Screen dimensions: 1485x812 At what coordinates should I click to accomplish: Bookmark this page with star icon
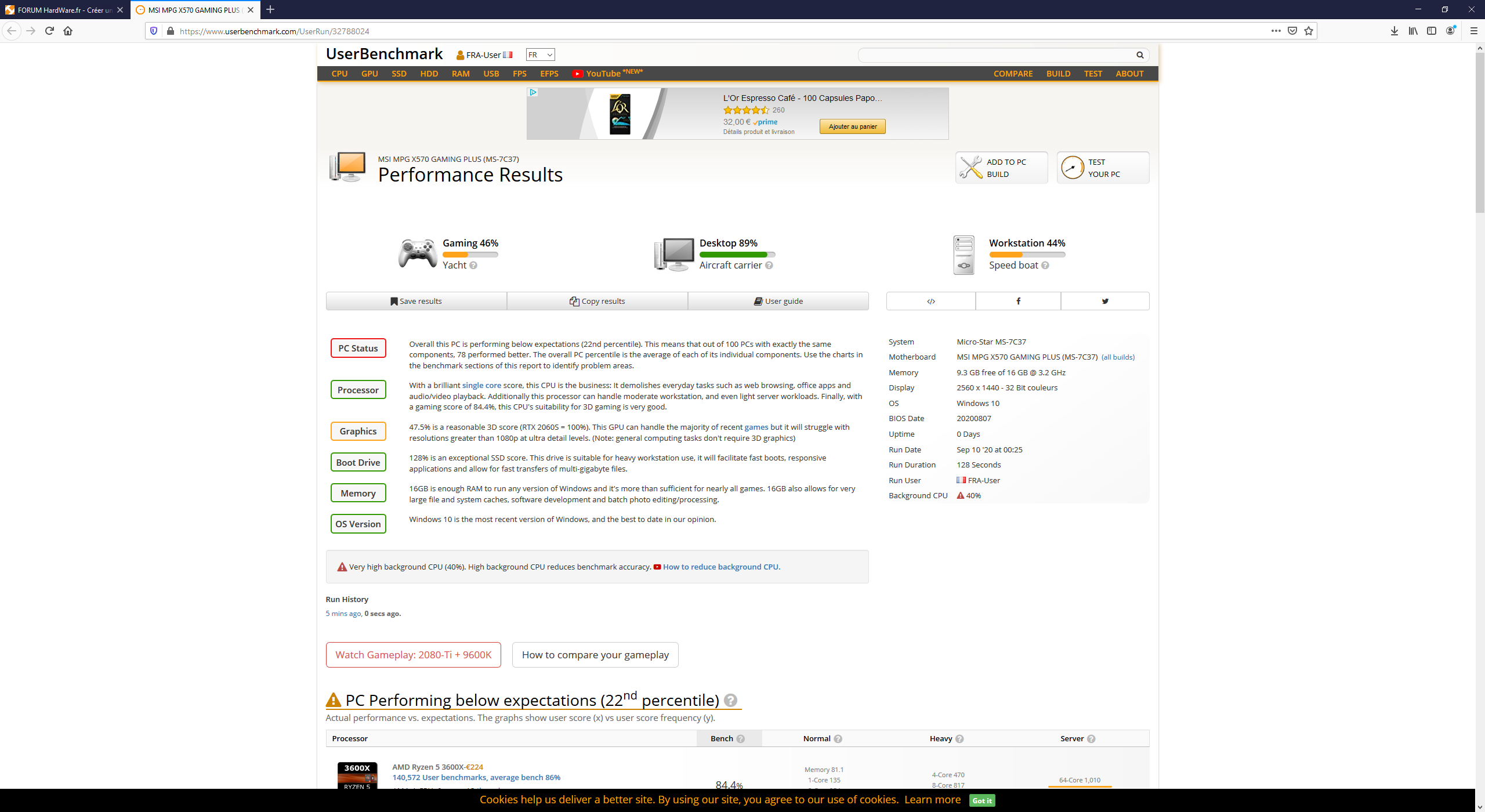[x=1309, y=31]
